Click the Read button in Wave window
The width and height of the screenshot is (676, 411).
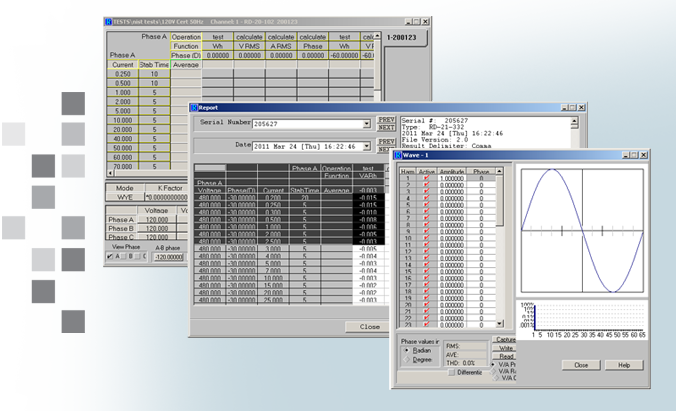[504, 356]
